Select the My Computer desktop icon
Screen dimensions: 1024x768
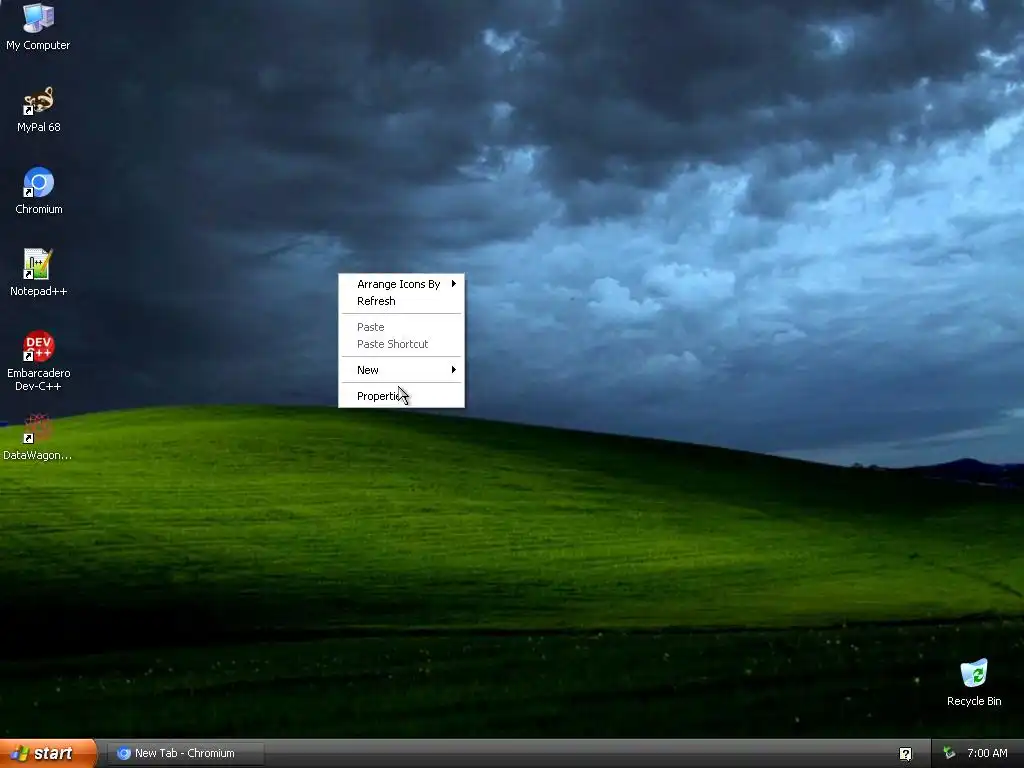[x=38, y=26]
